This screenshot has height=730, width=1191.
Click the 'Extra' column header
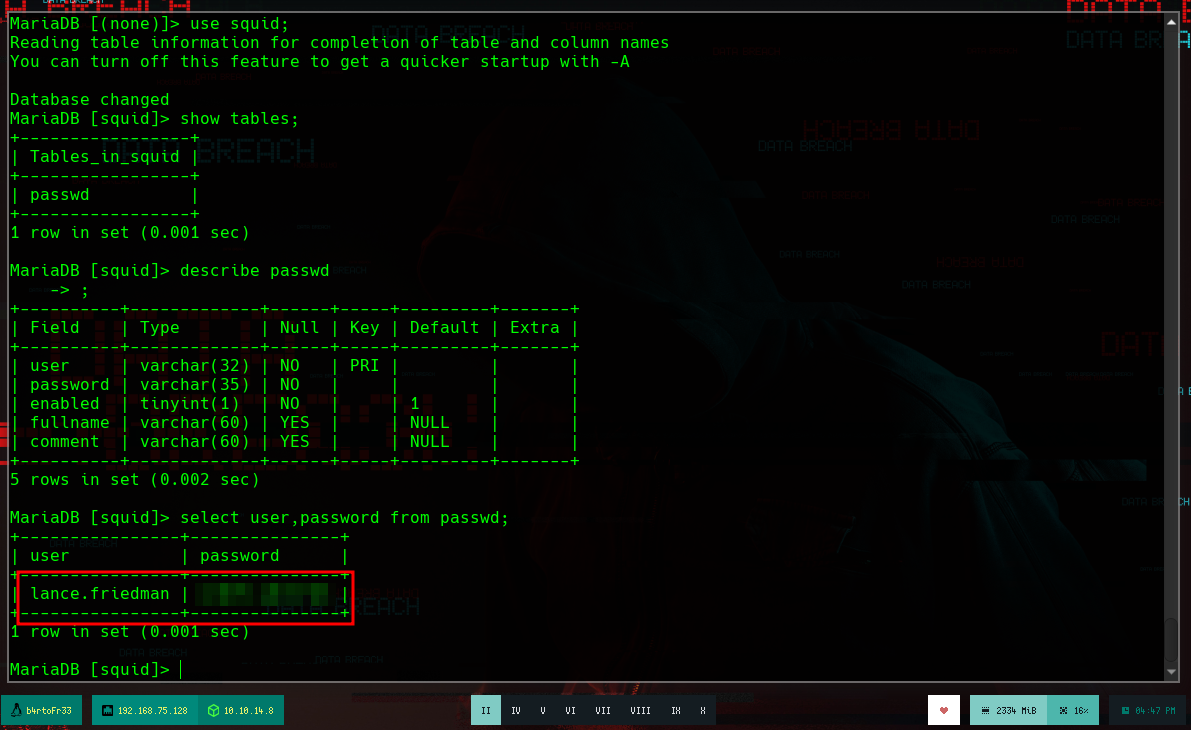click(x=534, y=327)
